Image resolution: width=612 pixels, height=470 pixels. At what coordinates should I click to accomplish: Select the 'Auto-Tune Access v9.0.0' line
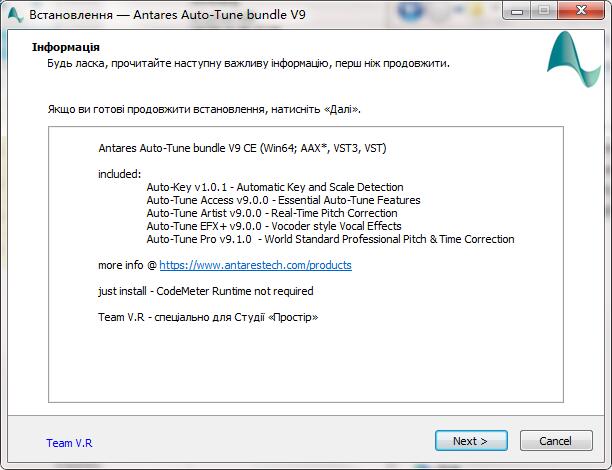click(283, 200)
